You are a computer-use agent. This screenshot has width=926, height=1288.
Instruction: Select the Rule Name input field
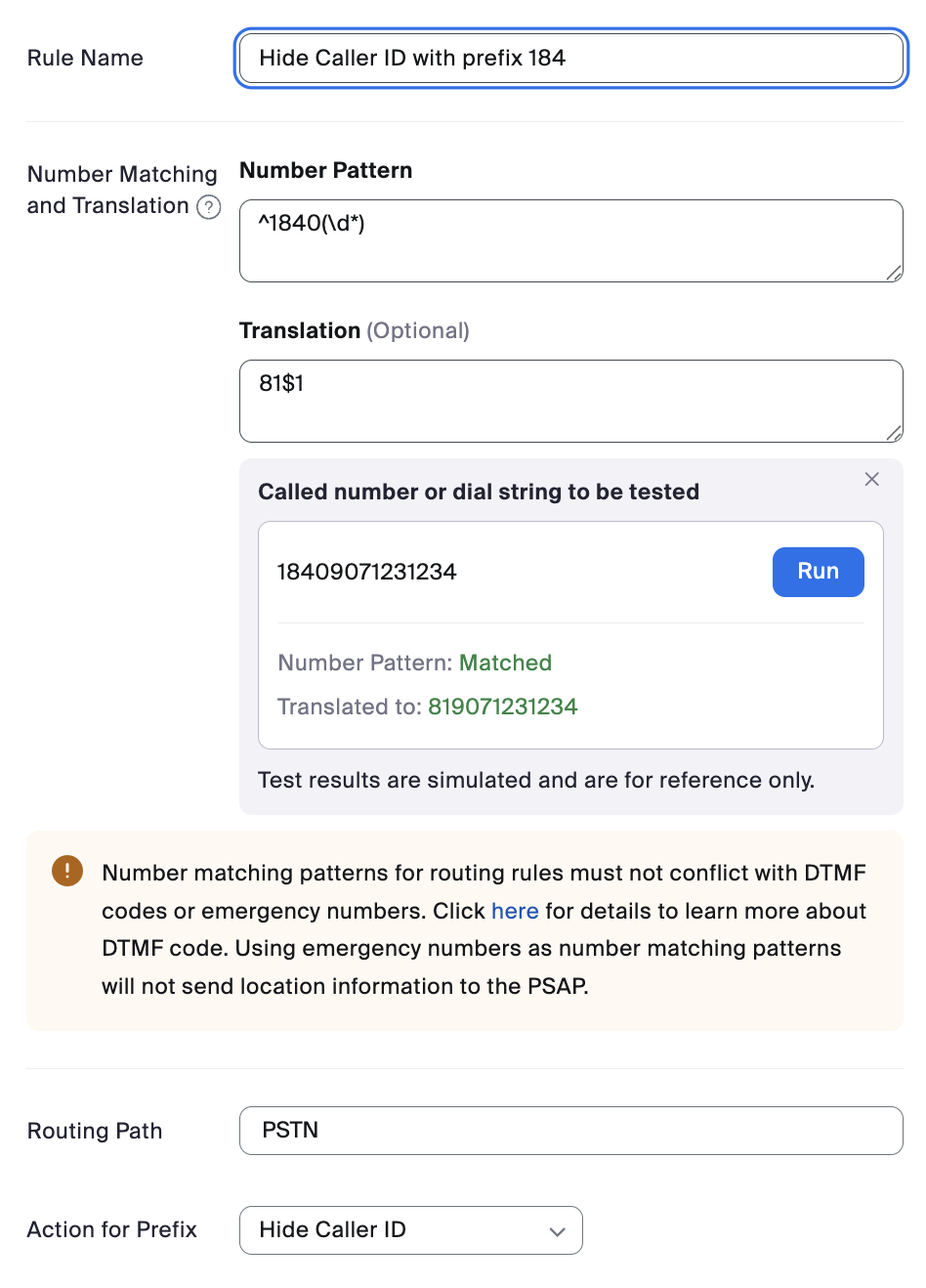pyautogui.click(x=570, y=58)
